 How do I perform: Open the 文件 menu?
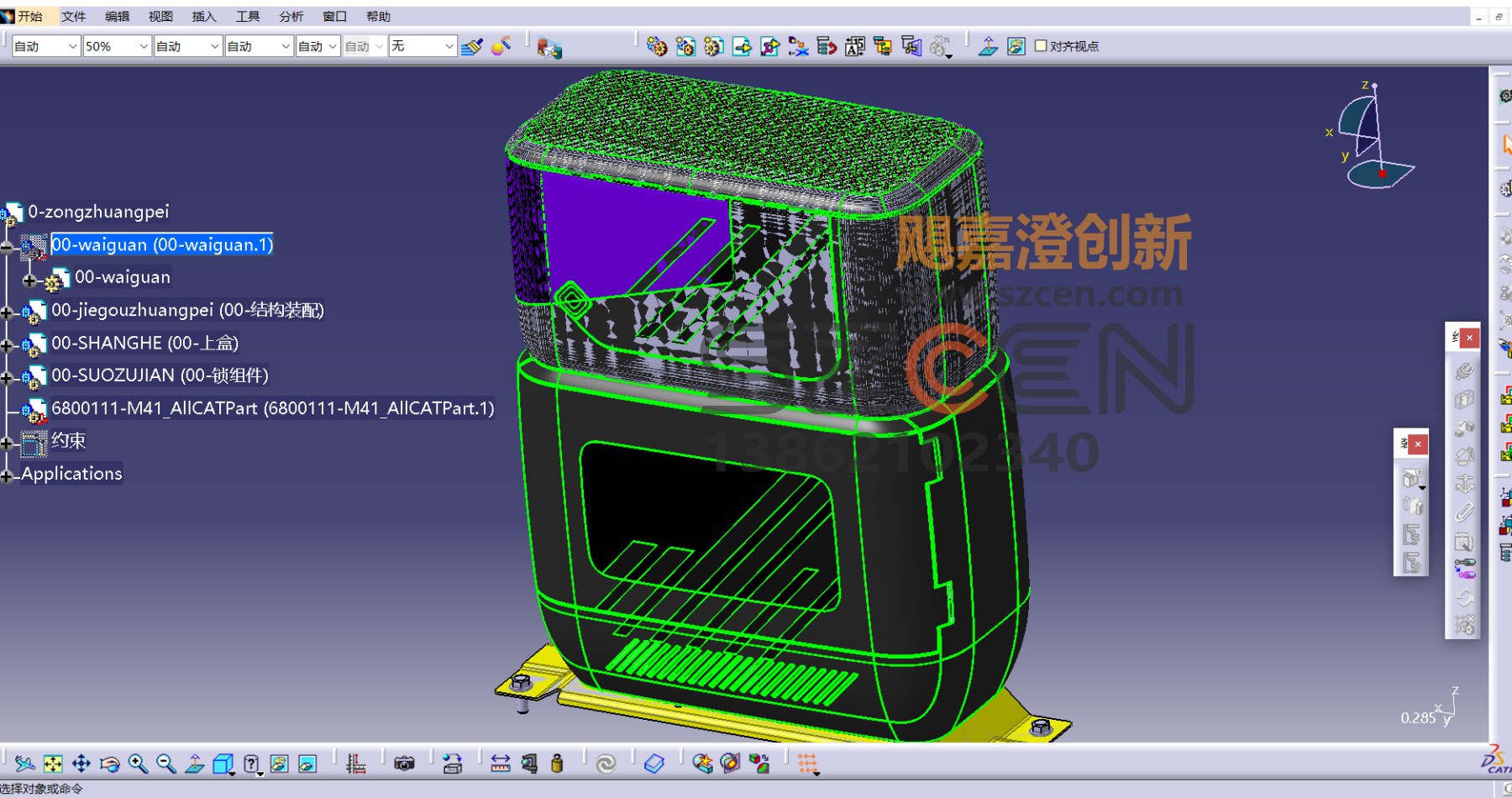pos(74,16)
